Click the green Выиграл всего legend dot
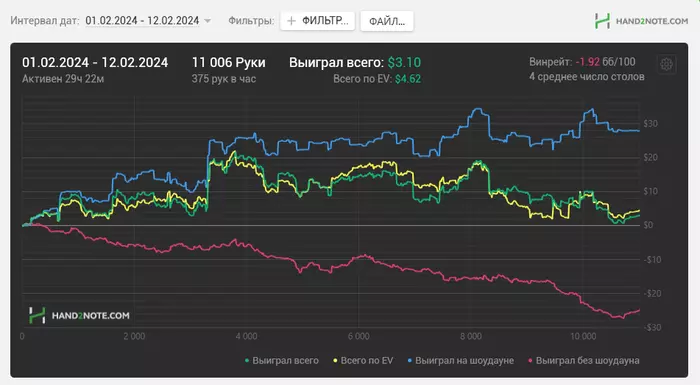This screenshot has width=700, height=385. tap(247, 360)
